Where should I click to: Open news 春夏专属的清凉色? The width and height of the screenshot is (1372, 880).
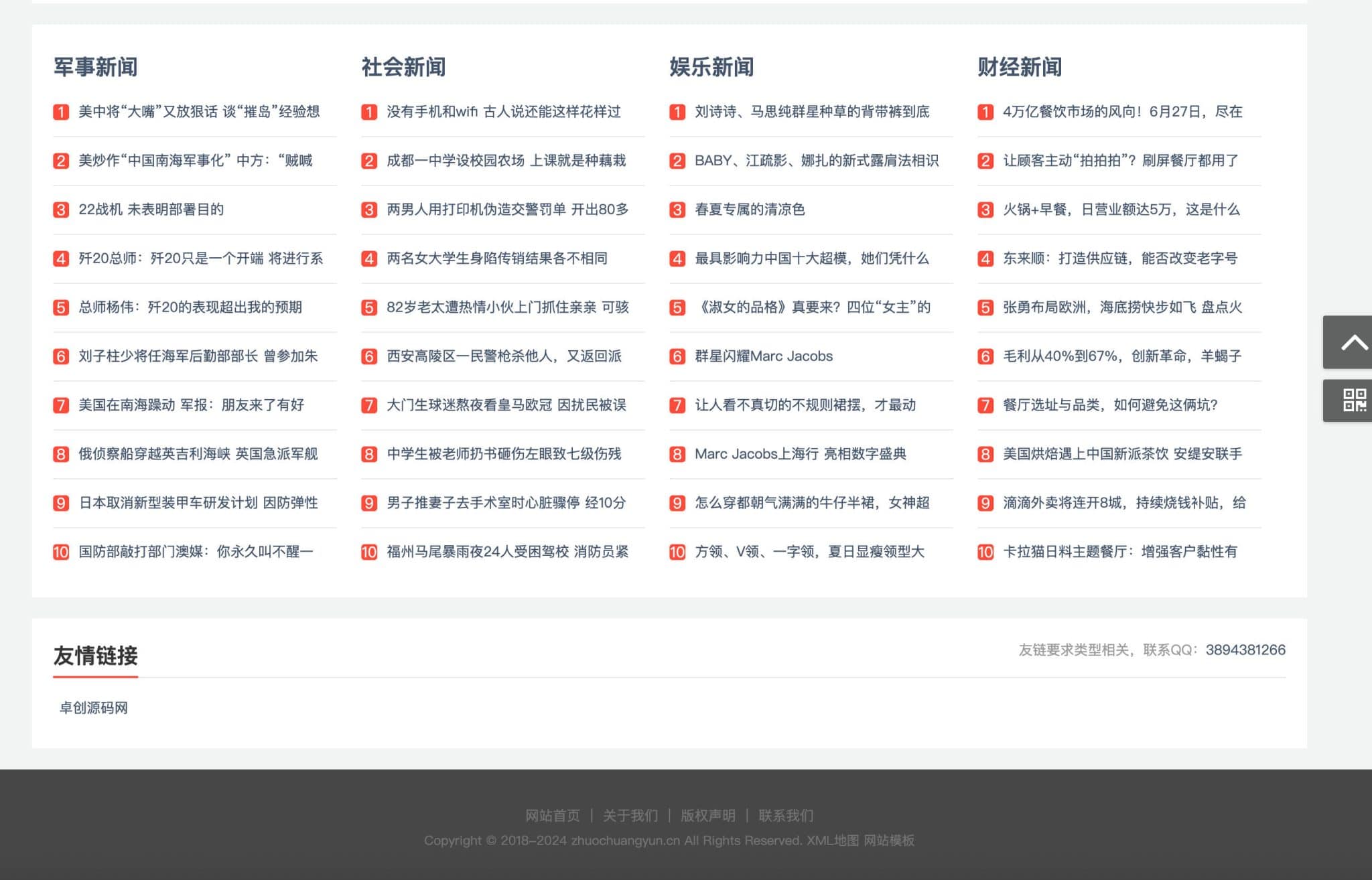[x=750, y=210]
